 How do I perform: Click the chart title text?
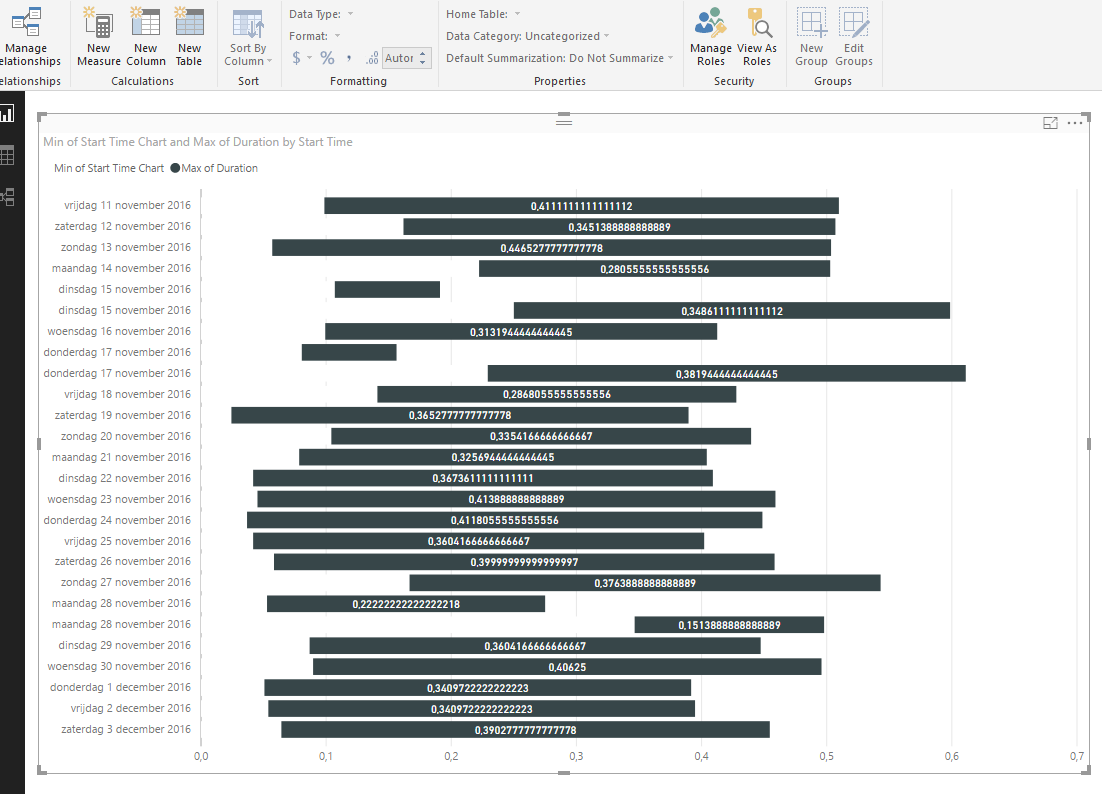point(197,142)
